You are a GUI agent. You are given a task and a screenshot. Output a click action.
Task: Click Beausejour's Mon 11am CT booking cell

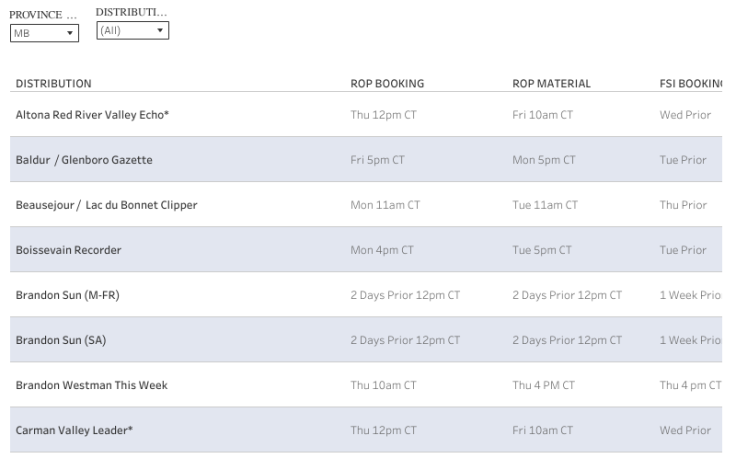[385, 205]
